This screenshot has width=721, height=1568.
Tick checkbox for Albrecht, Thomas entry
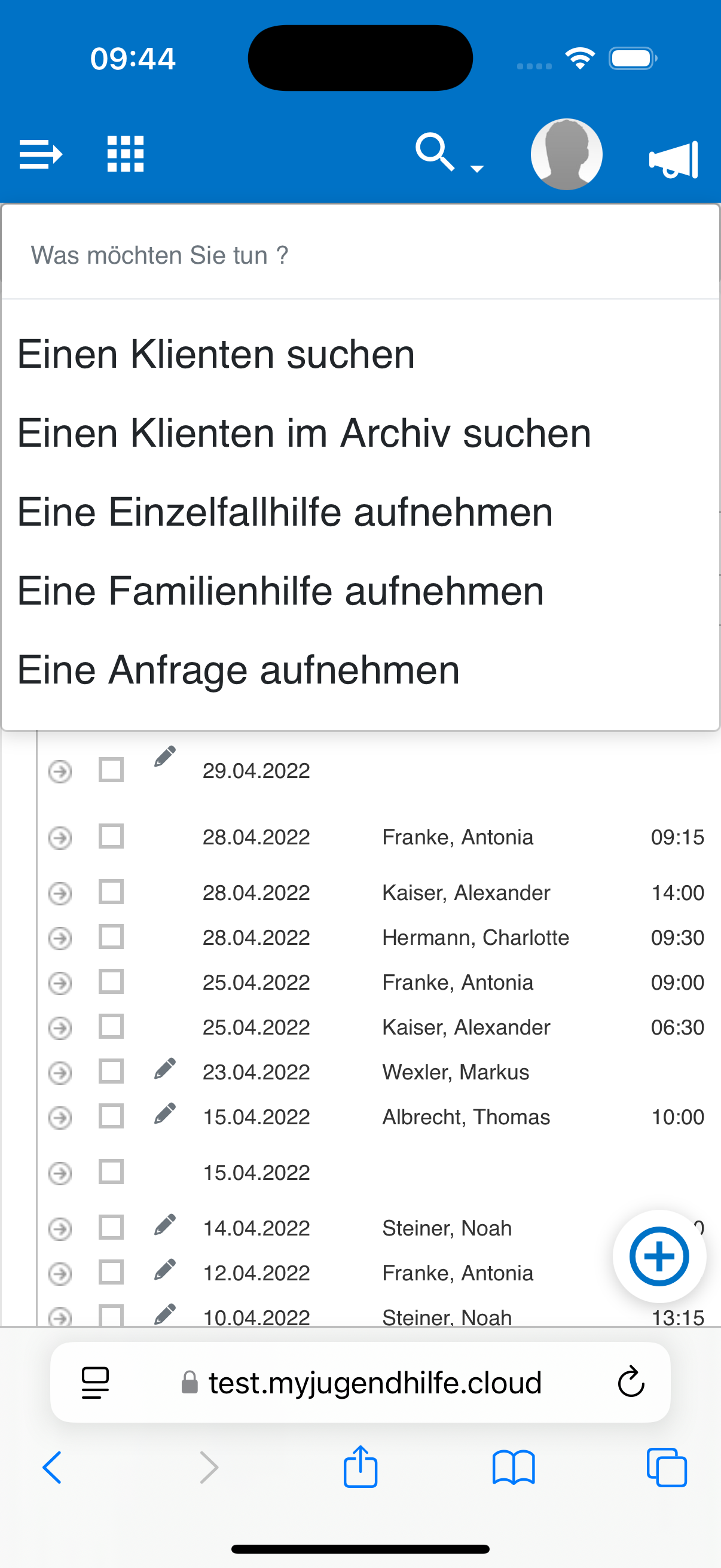tap(111, 1116)
